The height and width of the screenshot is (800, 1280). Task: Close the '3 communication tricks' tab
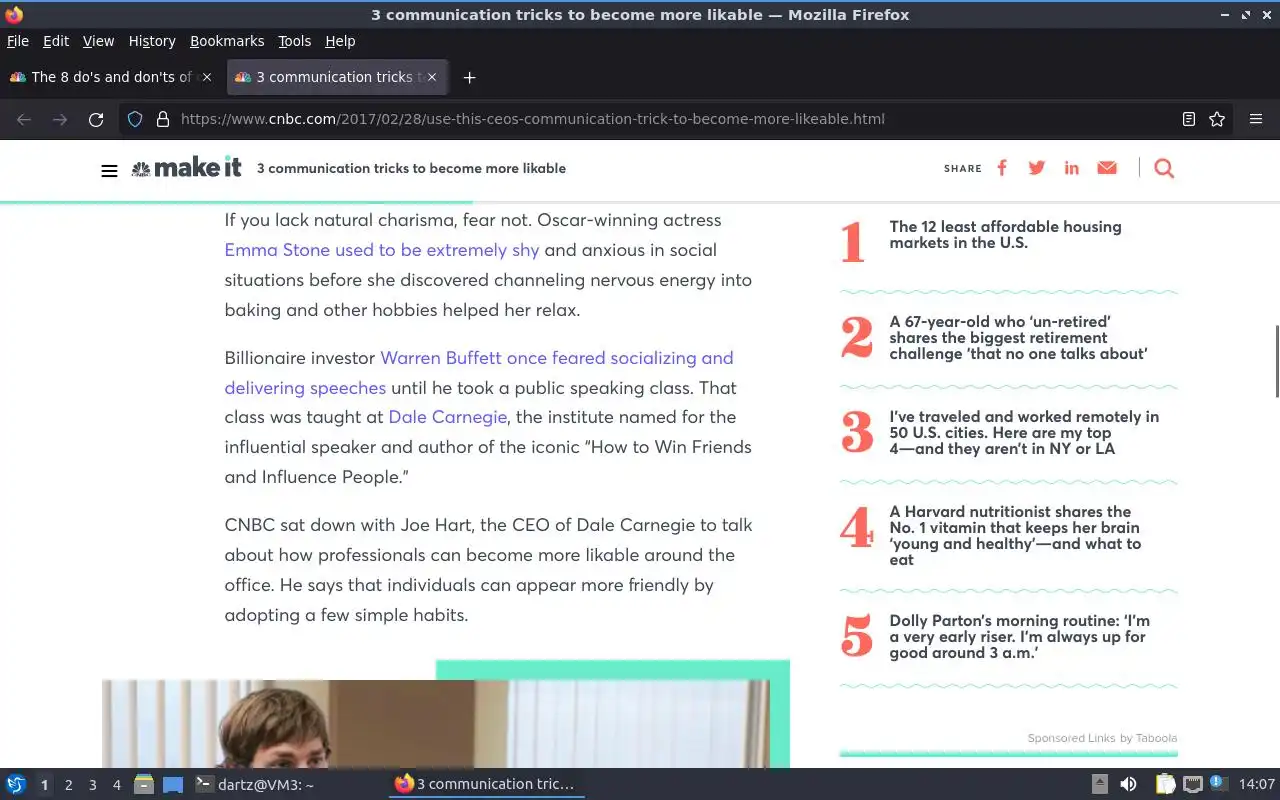(433, 77)
